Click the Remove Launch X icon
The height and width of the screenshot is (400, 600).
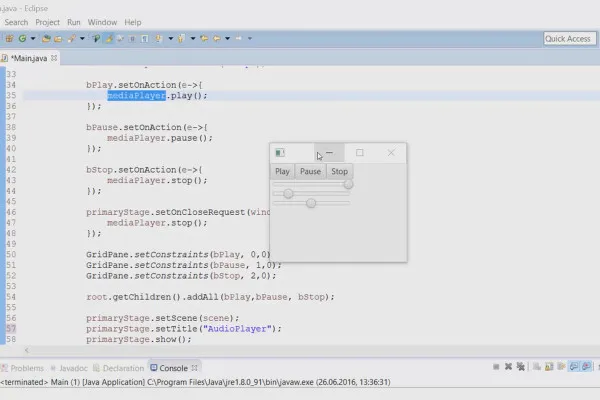[x=508, y=367]
